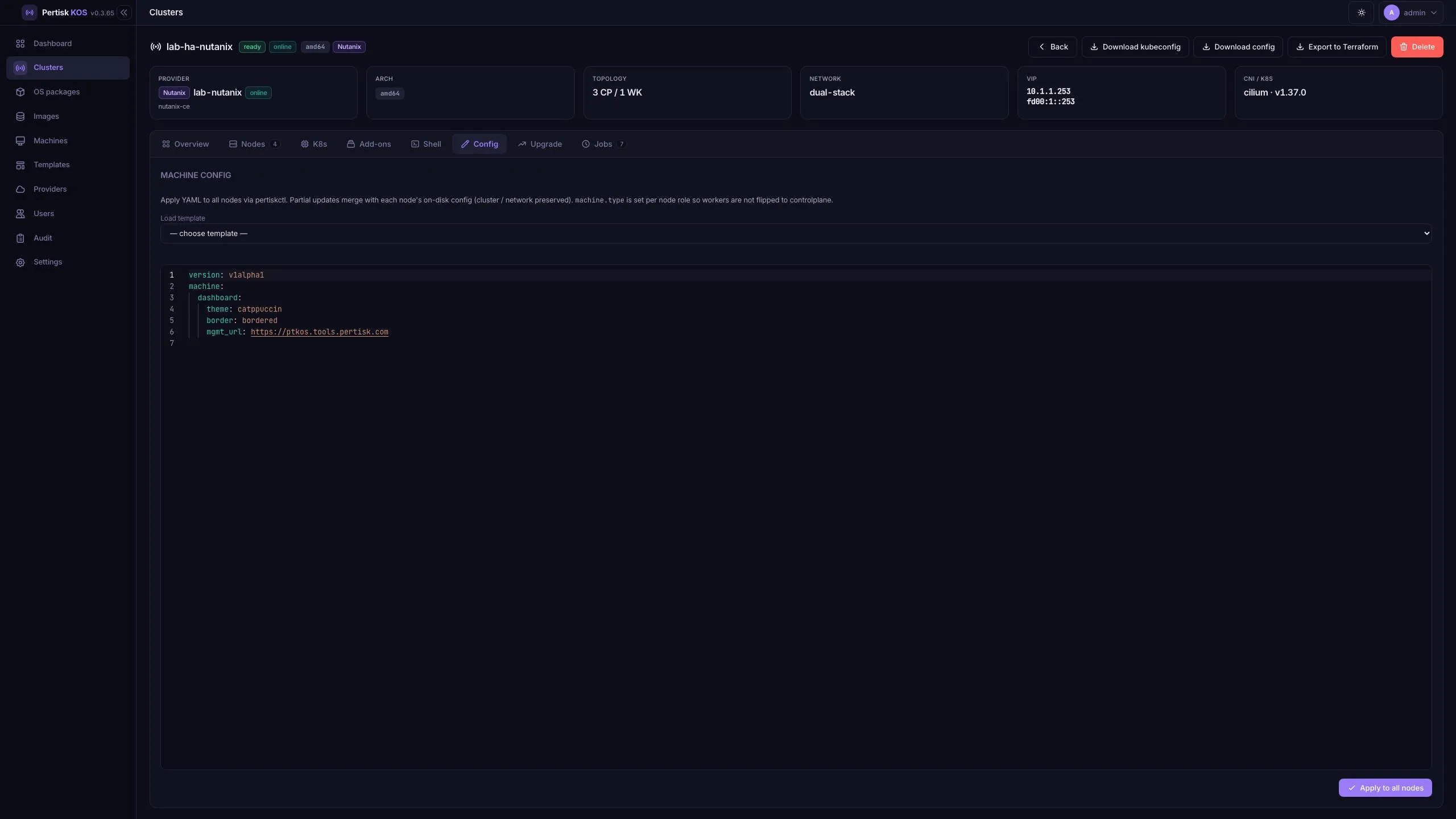Expand the Load template dropdown

796,234
